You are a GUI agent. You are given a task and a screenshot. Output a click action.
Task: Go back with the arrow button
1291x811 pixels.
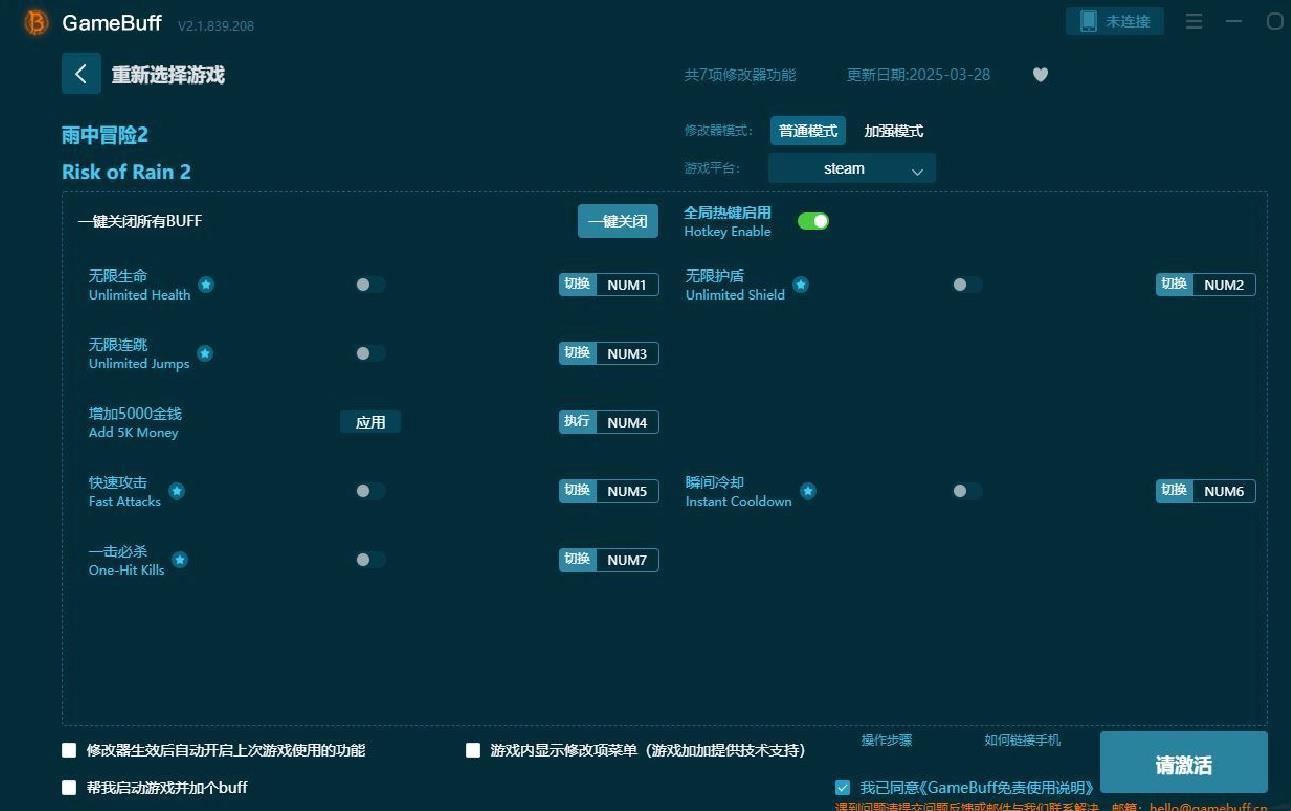81,73
